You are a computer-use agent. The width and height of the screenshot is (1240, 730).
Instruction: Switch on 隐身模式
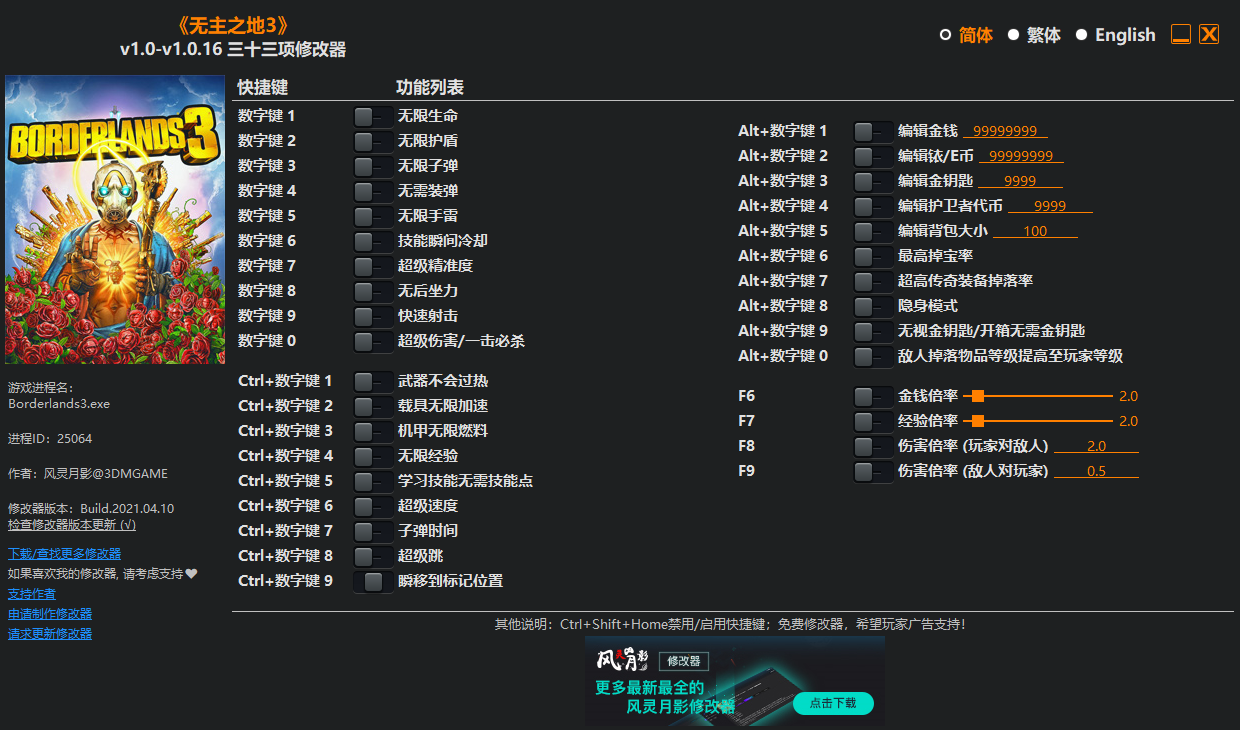[x=873, y=306]
